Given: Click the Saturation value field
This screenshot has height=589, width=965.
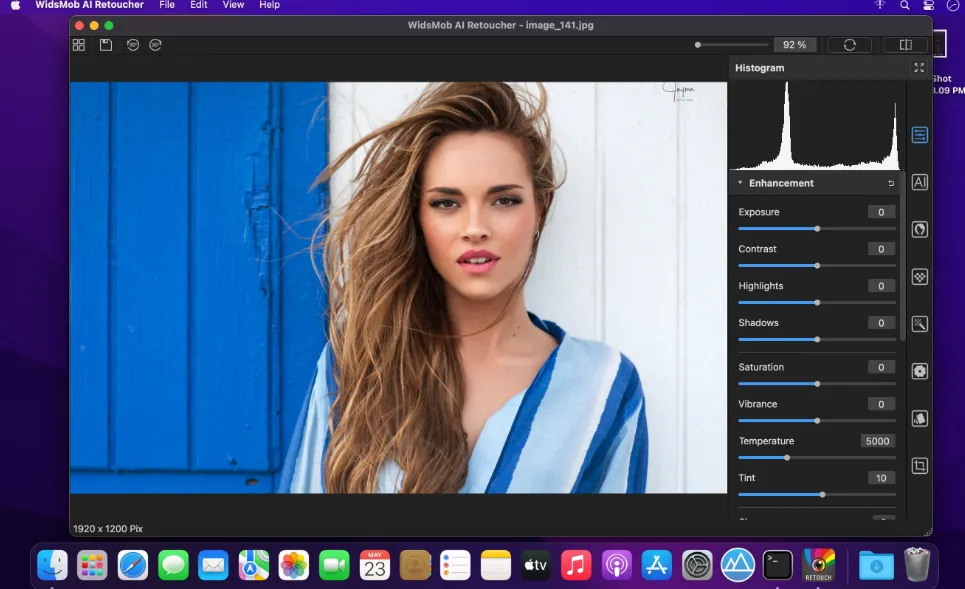Looking at the screenshot, I should coord(881,367).
